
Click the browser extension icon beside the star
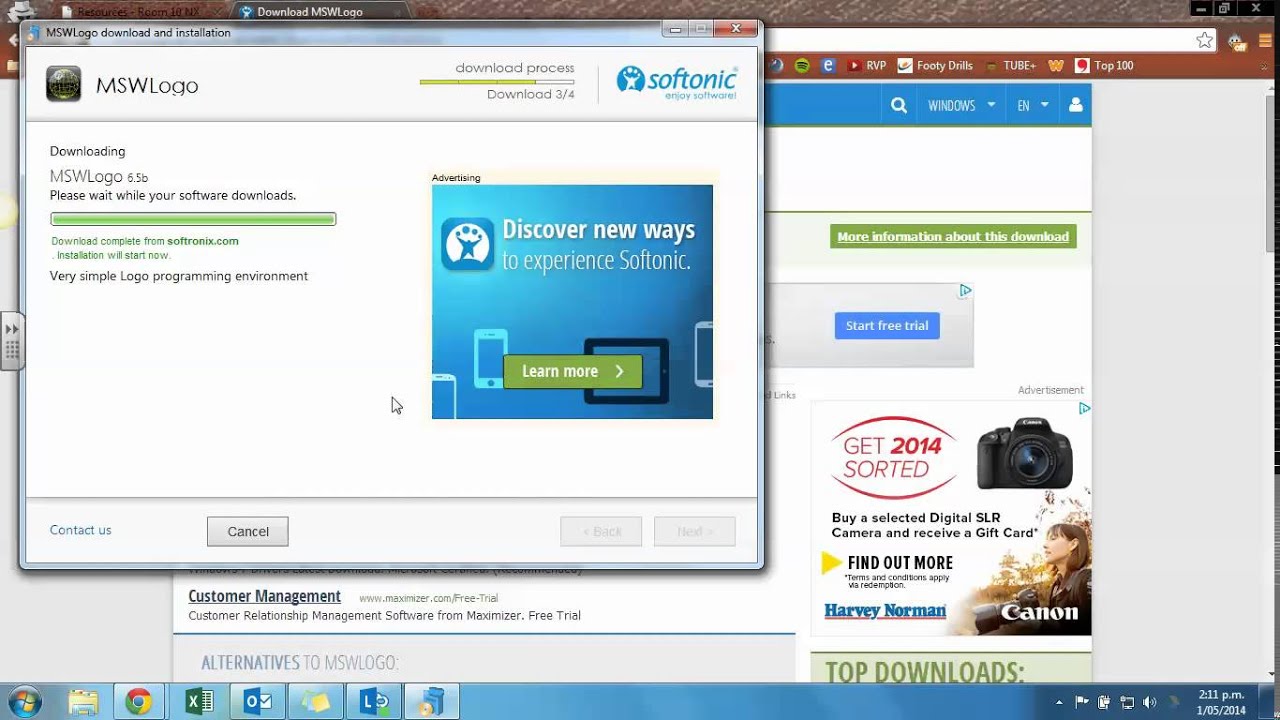[1237, 41]
